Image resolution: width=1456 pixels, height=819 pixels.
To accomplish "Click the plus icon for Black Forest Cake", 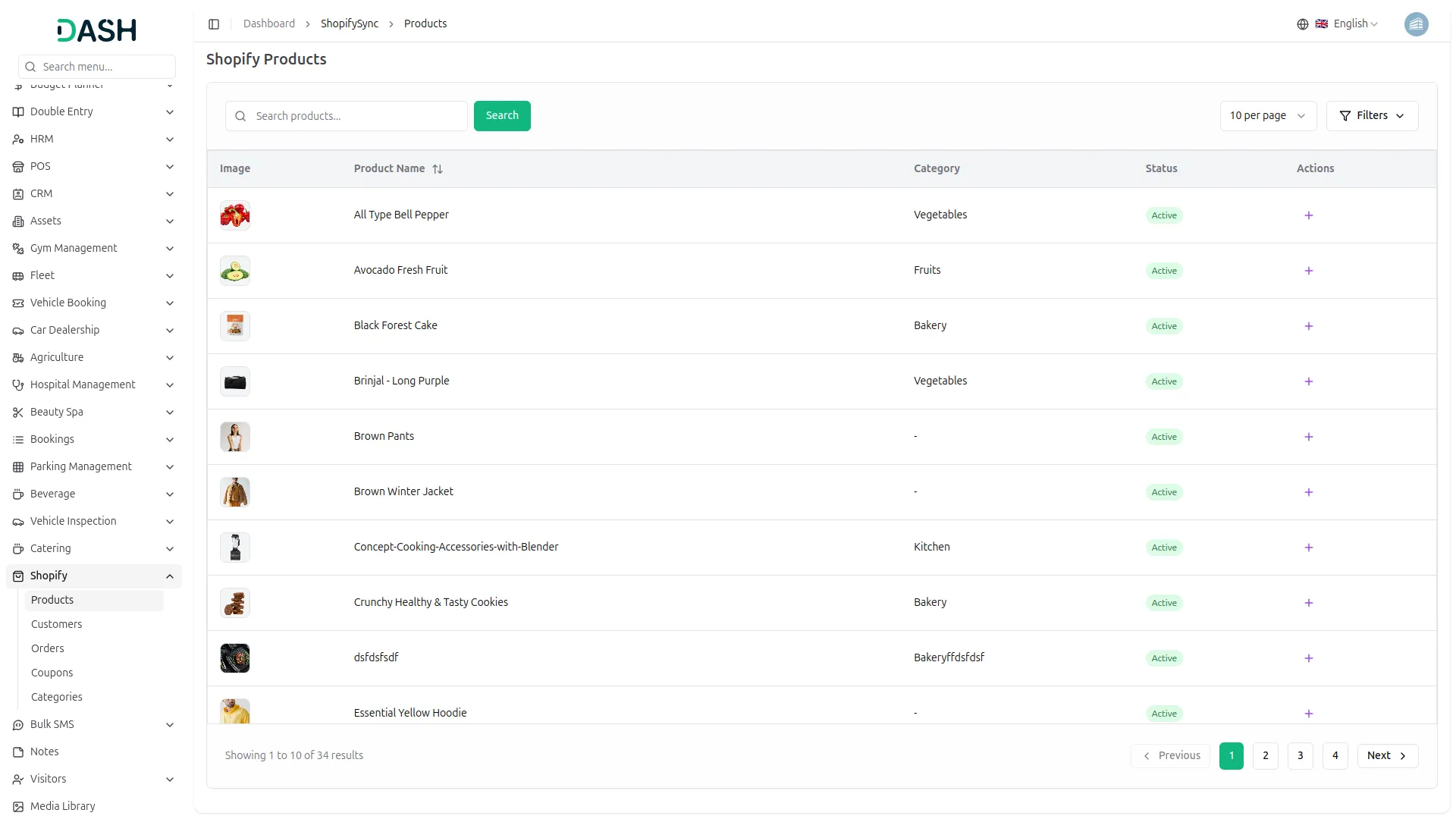I will click(1309, 326).
